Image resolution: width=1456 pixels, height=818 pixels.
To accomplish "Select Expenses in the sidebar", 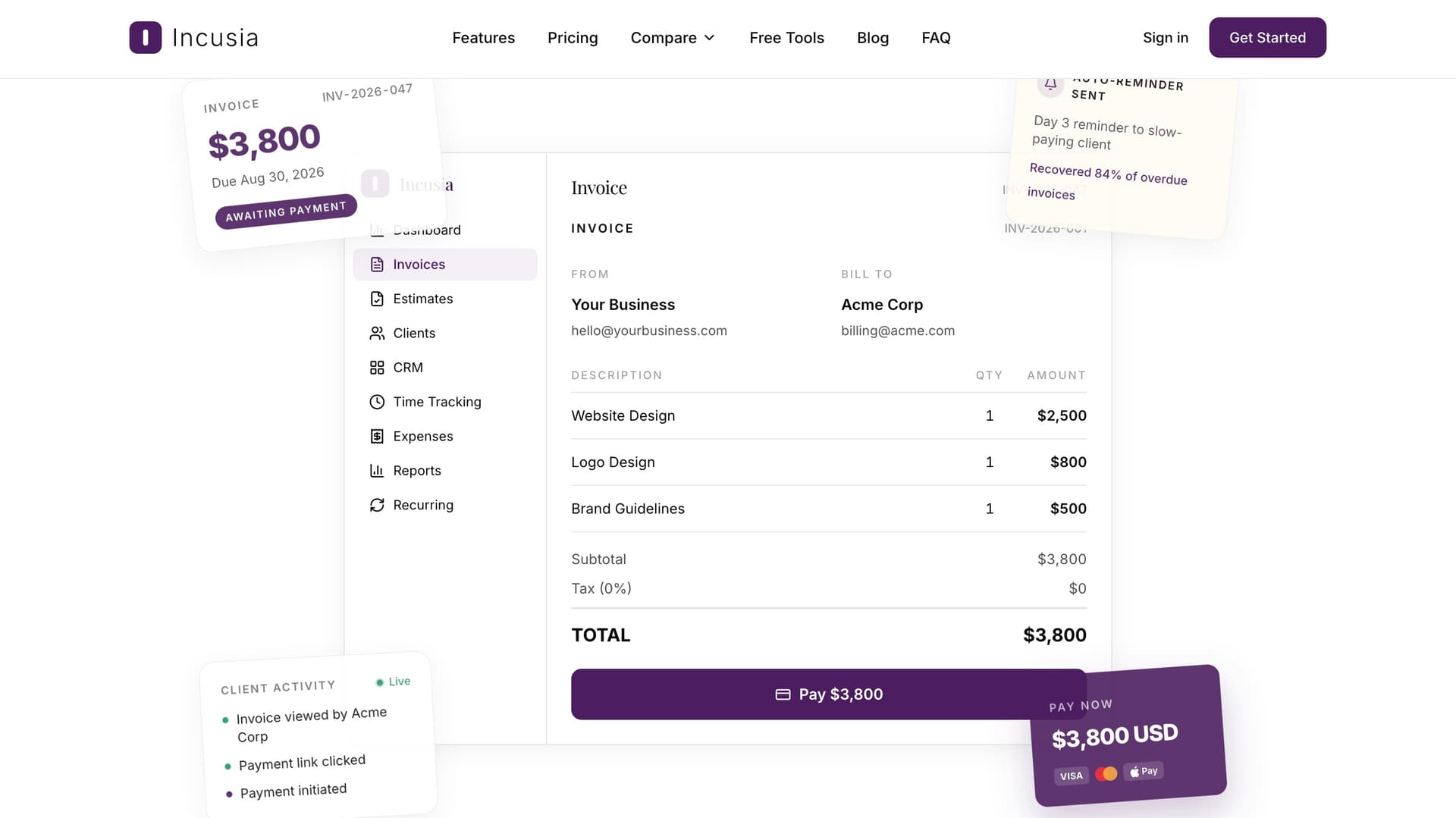I will [x=445, y=436].
